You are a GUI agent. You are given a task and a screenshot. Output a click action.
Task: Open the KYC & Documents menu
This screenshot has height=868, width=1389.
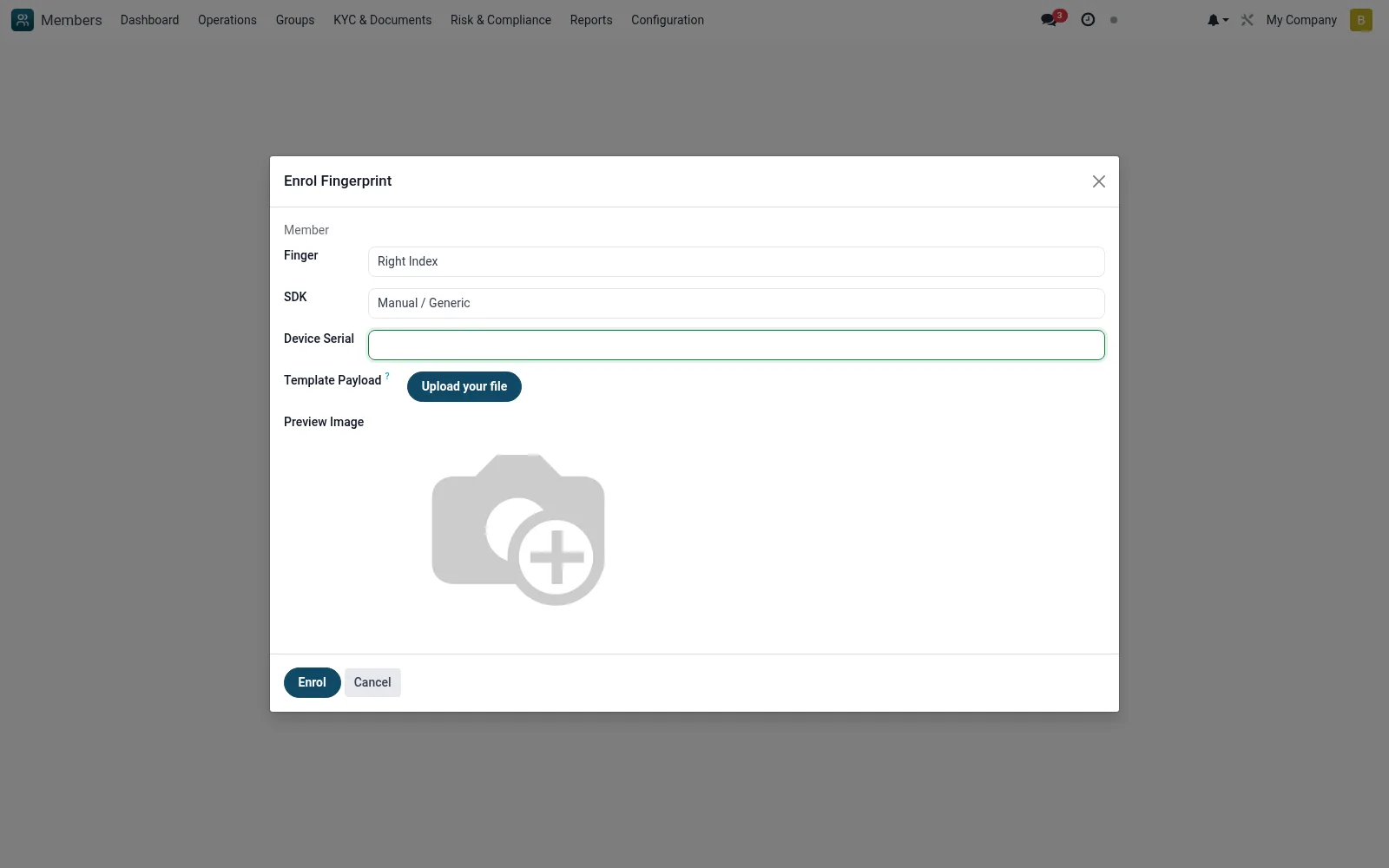(x=382, y=20)
